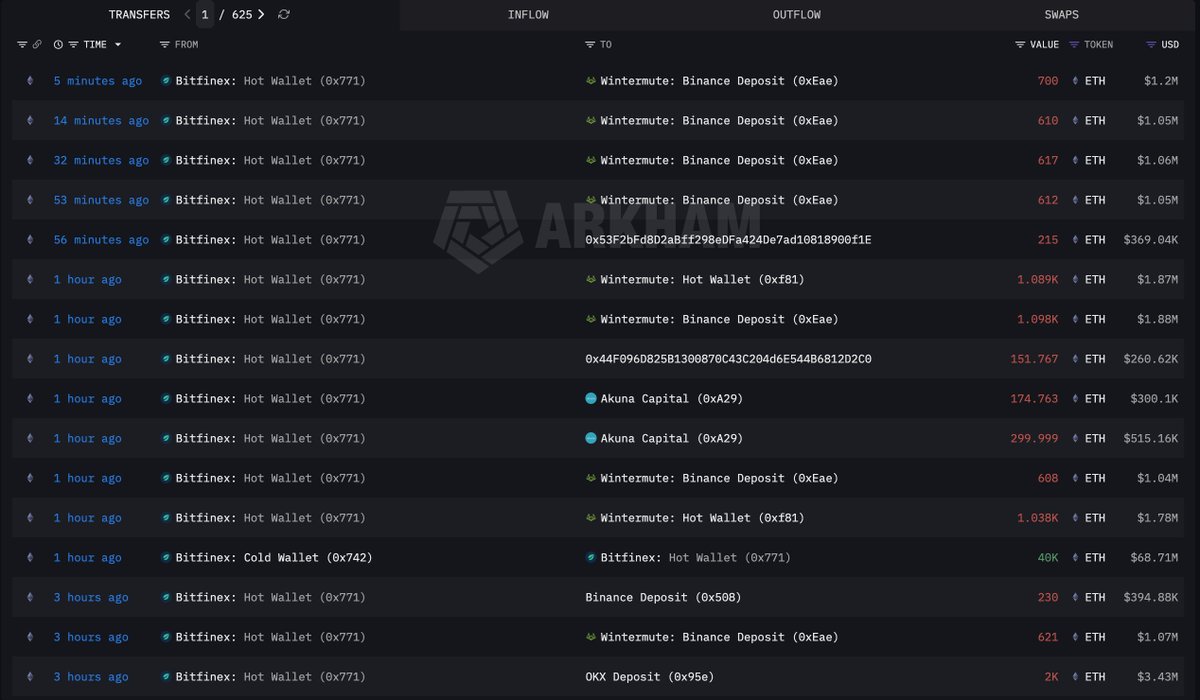Click the link icon in table header
Screen dimensions: 1200x700
(x=37, y=45)
